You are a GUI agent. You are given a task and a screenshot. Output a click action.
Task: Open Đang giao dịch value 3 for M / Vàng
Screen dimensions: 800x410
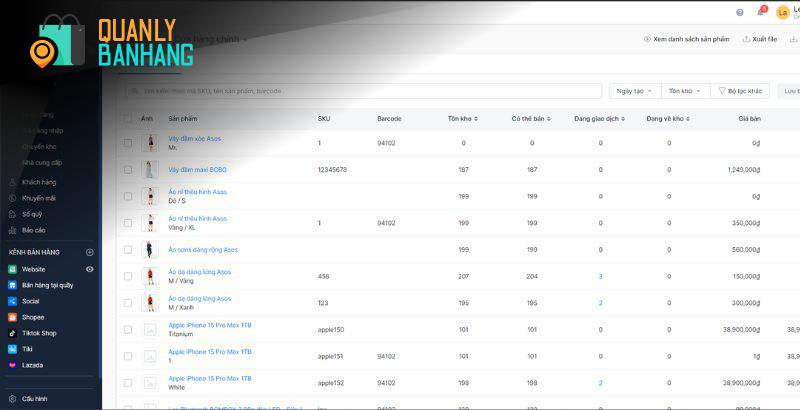601,276
